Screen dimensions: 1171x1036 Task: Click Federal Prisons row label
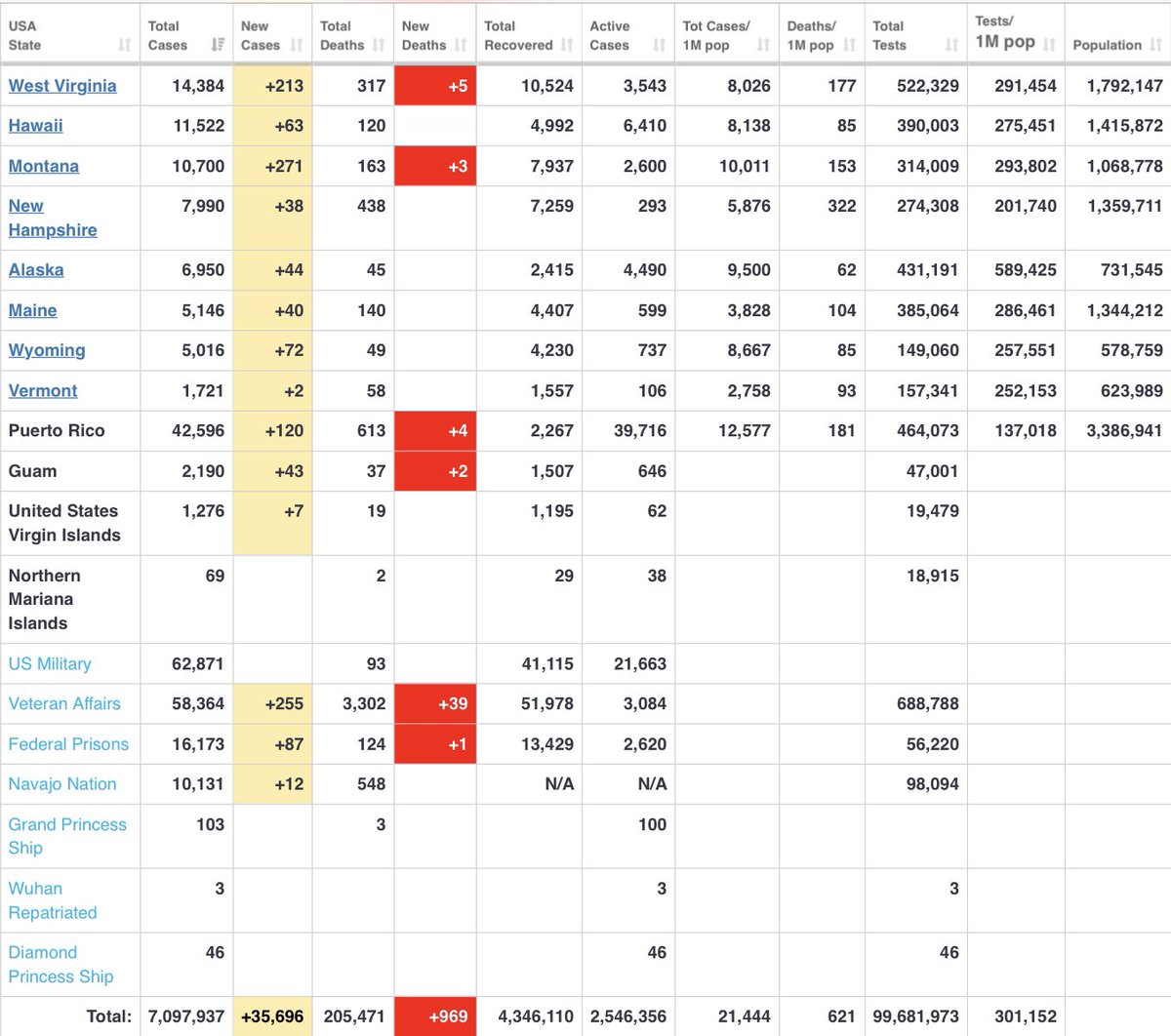[x=68, y=743]
